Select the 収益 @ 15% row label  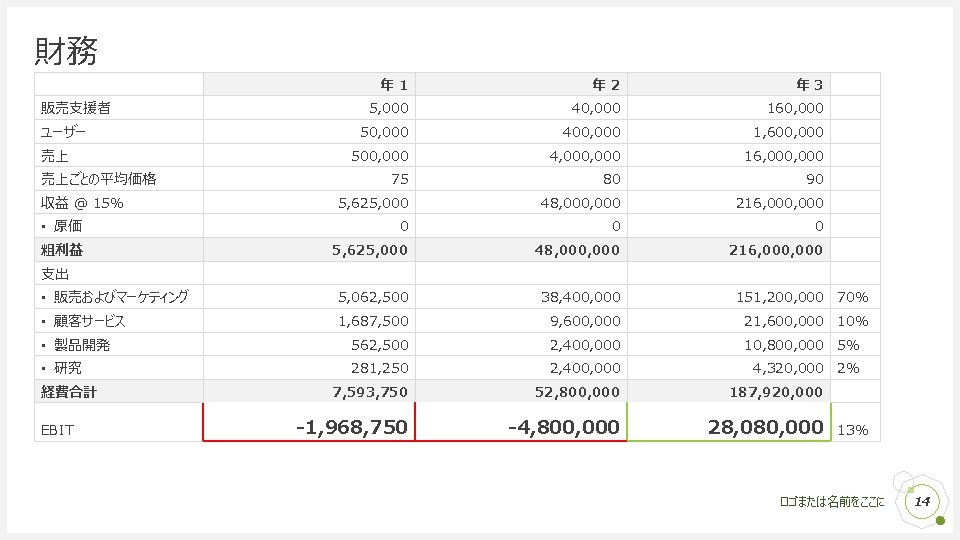pyautogui.click(x=82, y=203)
